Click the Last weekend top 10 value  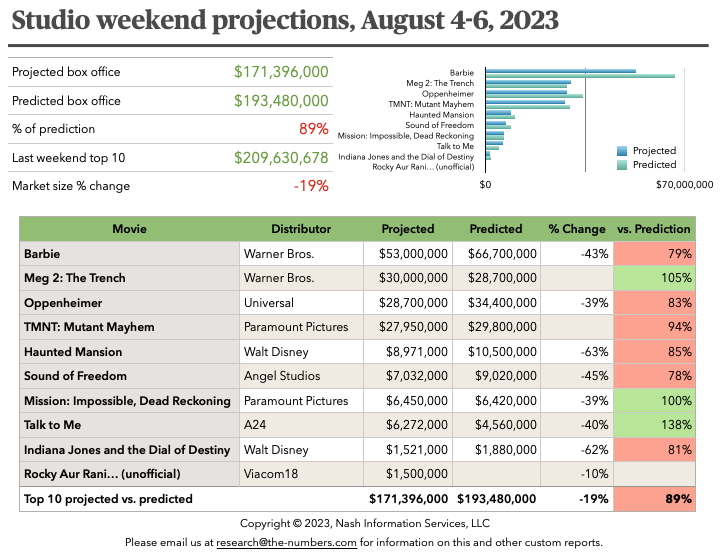281,158
